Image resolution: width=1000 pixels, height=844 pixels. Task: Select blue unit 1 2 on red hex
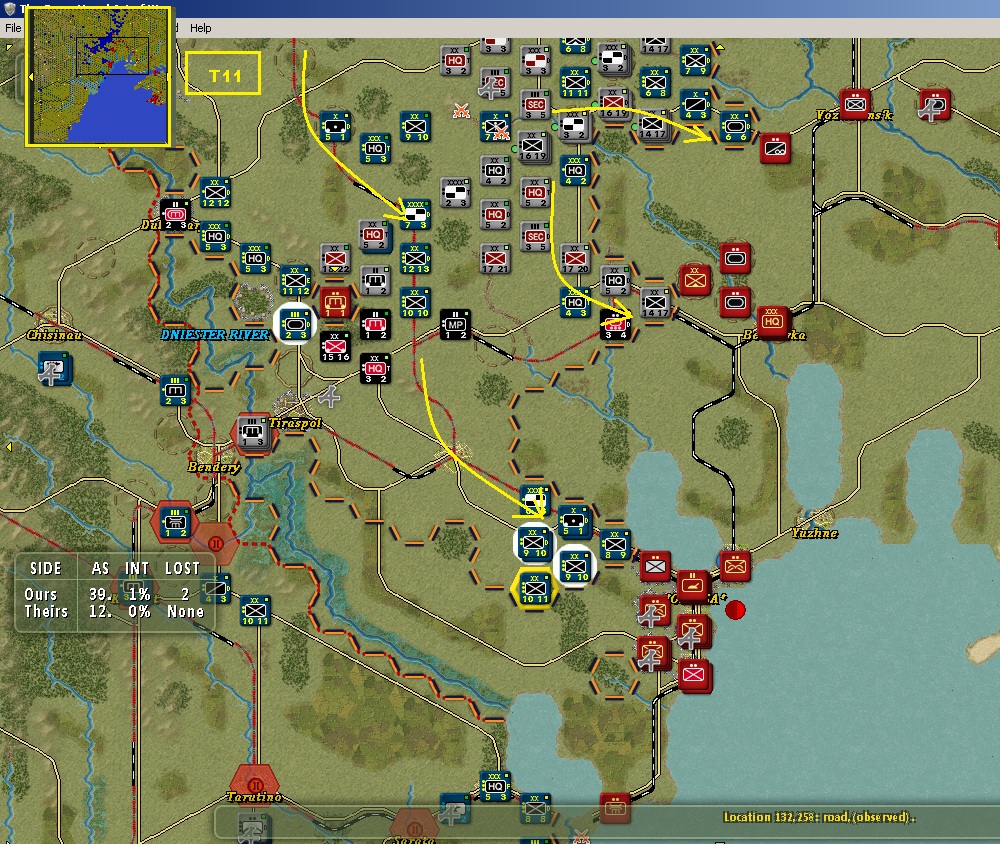[x=175, y=522]
